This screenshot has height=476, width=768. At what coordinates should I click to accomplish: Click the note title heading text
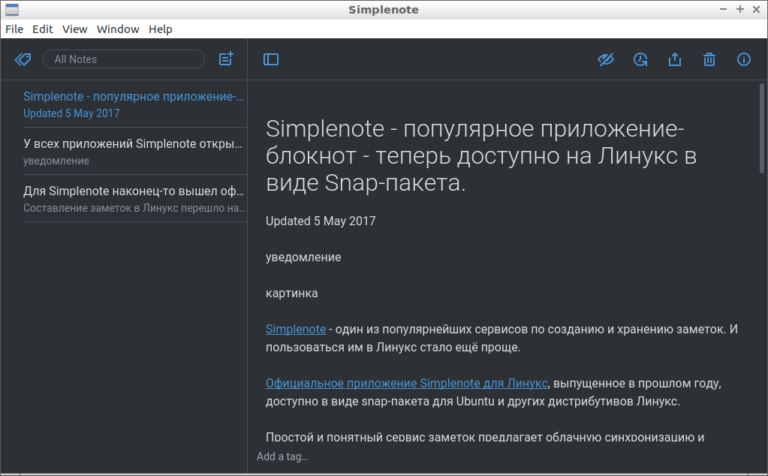pyautogui.click(x=481, y=156)
